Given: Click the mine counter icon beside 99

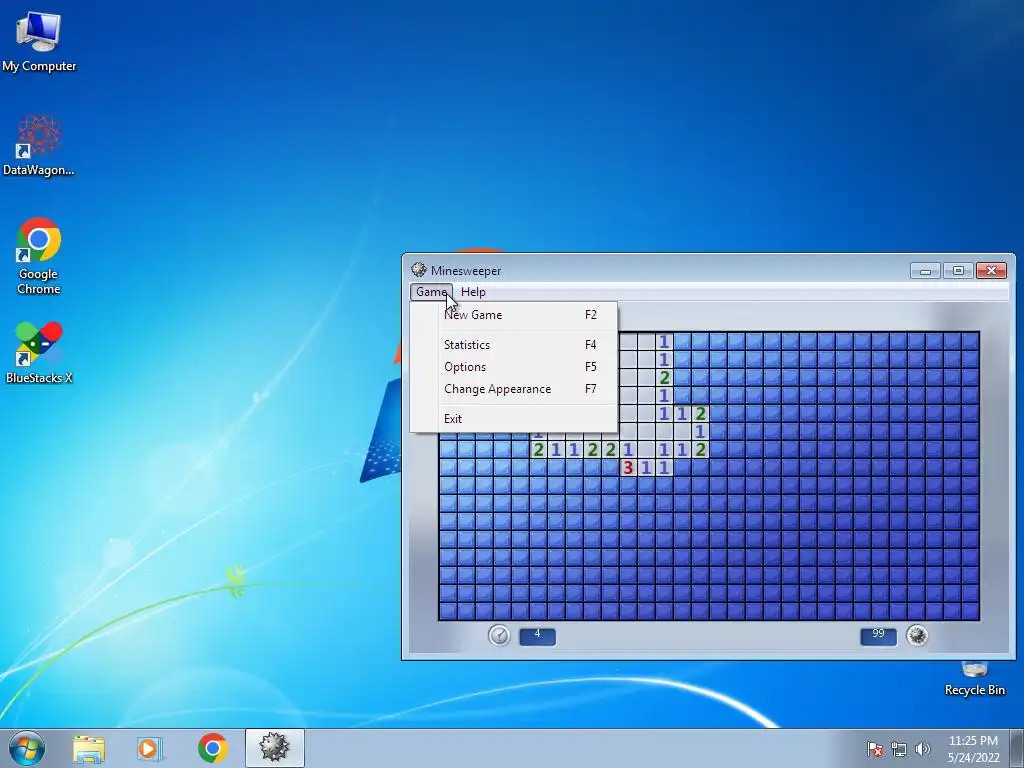Looking at the screenshot, I should coord(917,635).
